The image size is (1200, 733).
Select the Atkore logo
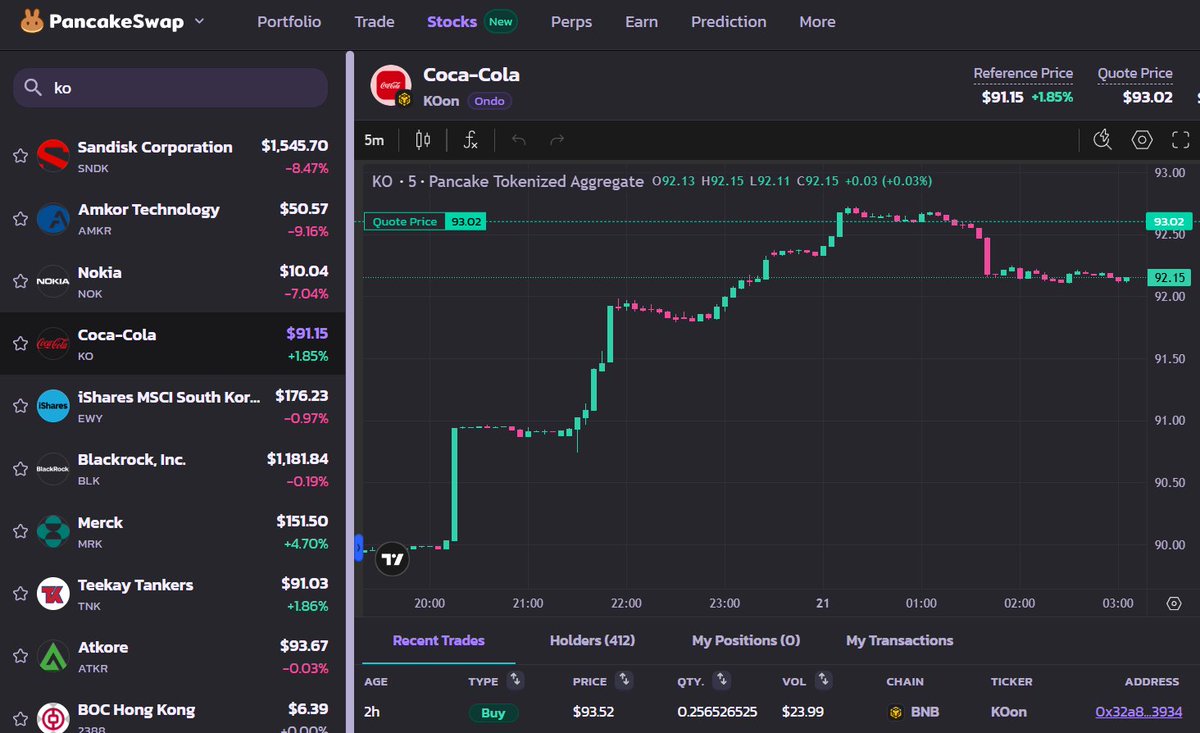point(53,656)
